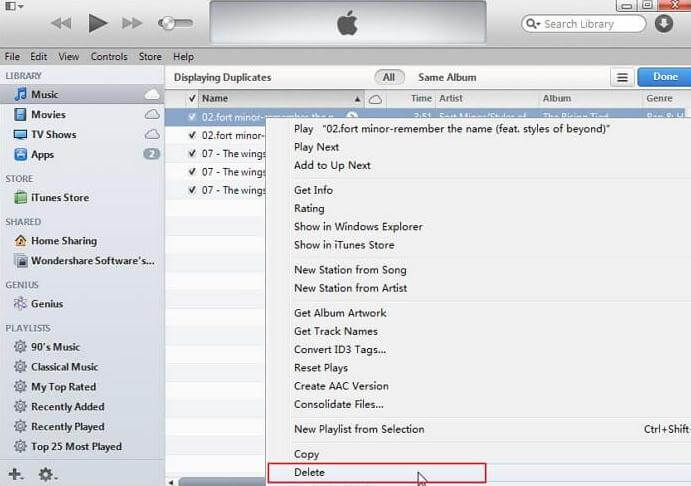Screen dimensions: 691x486
Task: Click the cloud icon next to TV Shows
Action: [152, 134]
